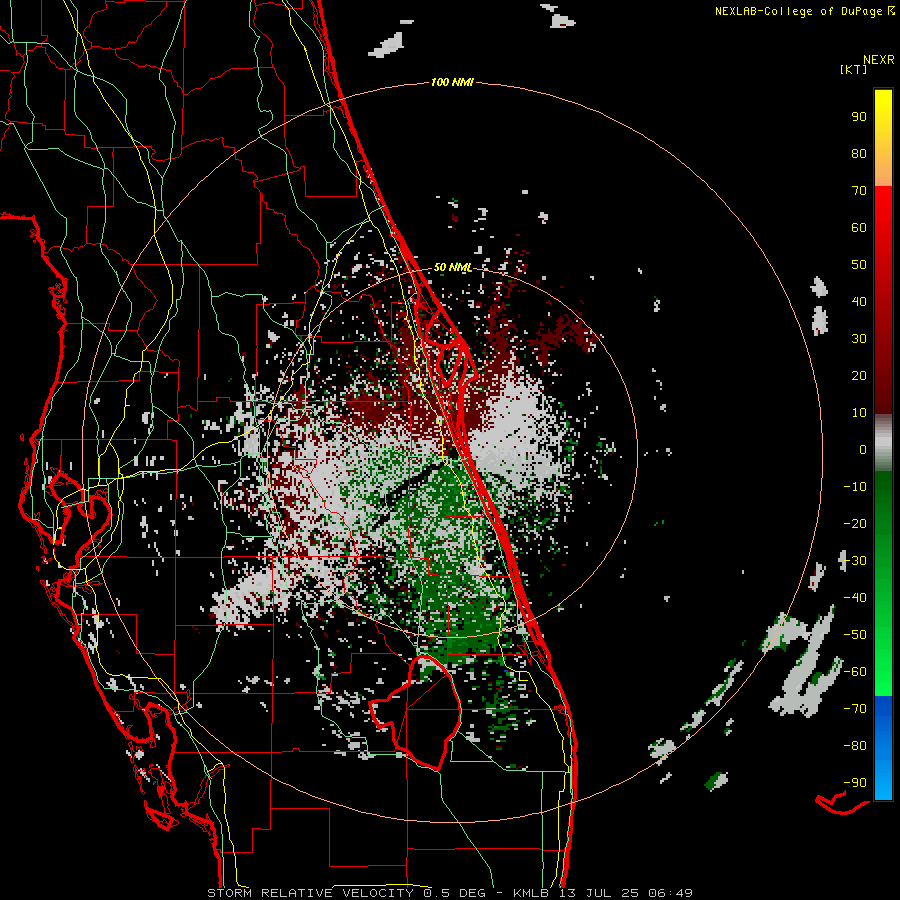Click the 13 JUL 25 date in caption
The width and height of the screenshot is (900, 900).
599,893
